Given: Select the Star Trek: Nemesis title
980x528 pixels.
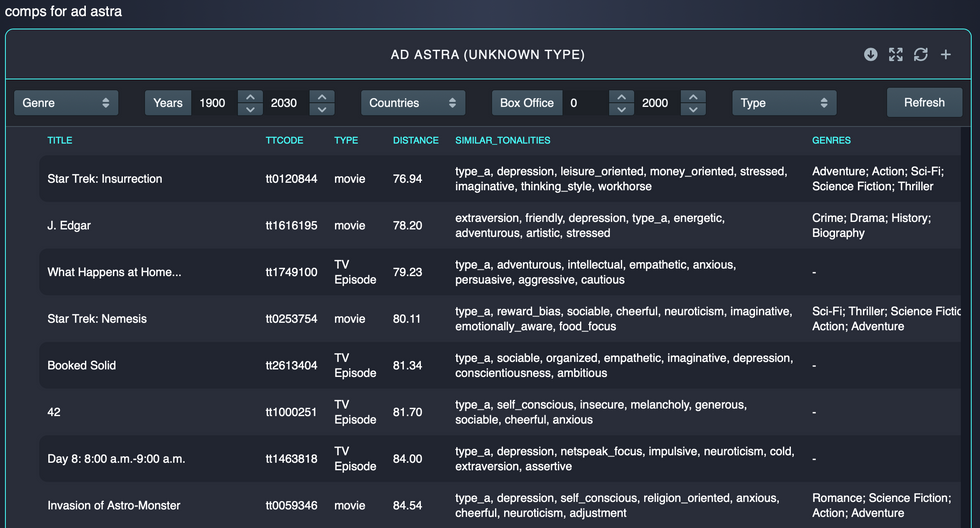Looking at the screenshot, I should pos(97,319).
